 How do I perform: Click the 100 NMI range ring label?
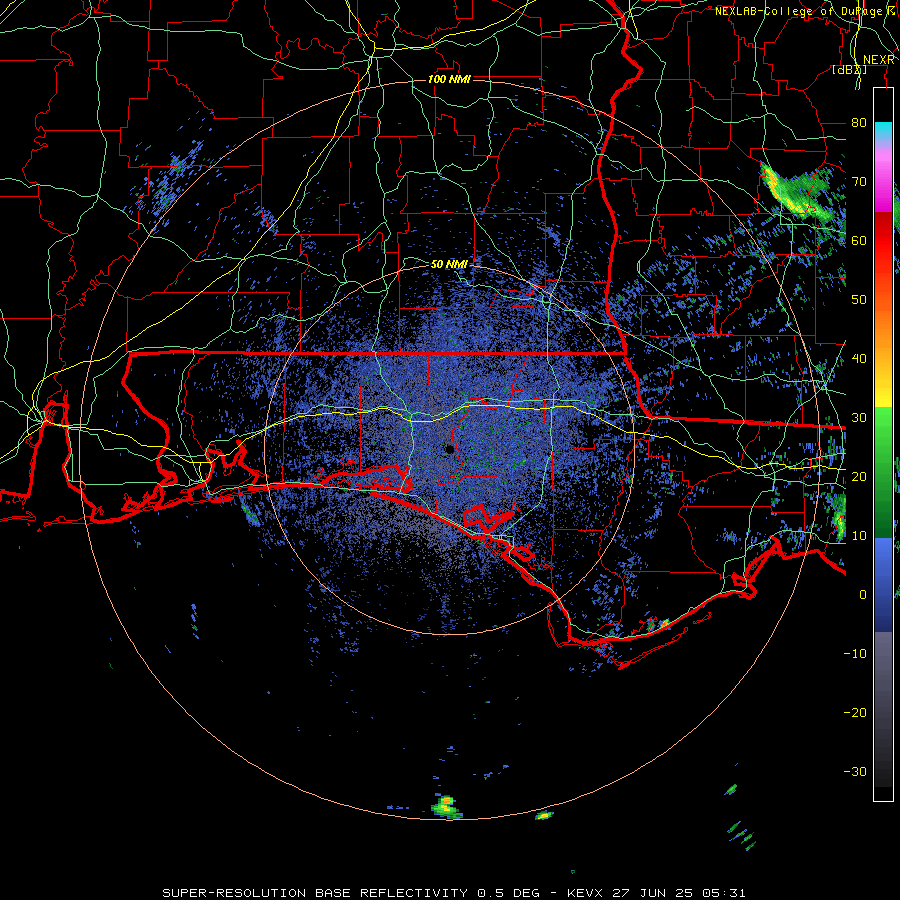449,79
